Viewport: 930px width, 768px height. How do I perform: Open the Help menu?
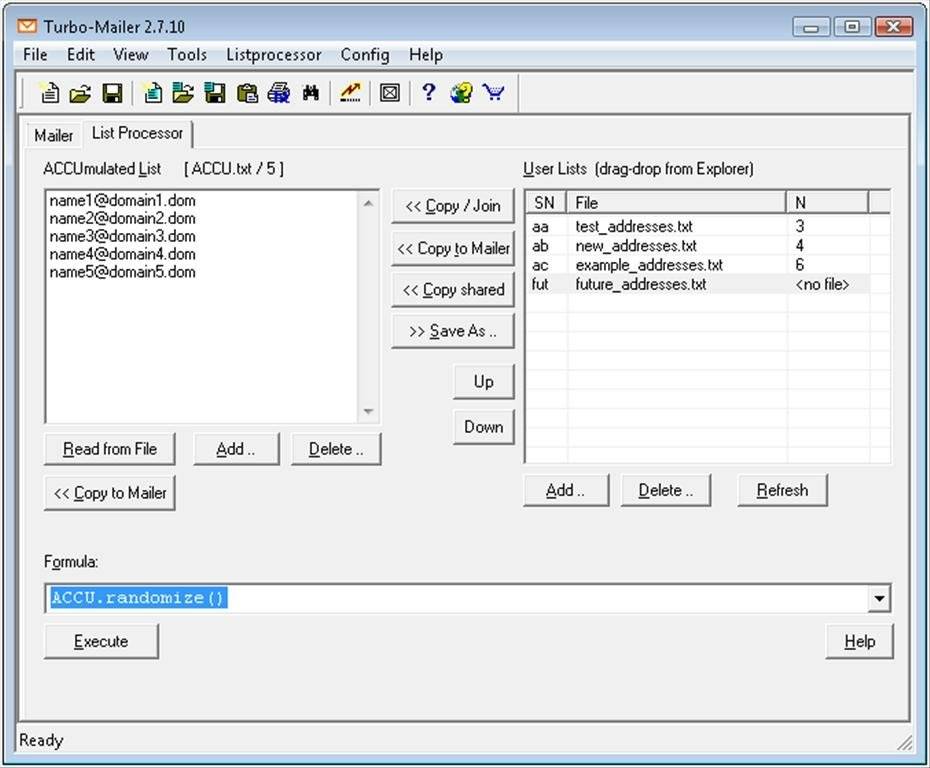[x=426, y=55]
